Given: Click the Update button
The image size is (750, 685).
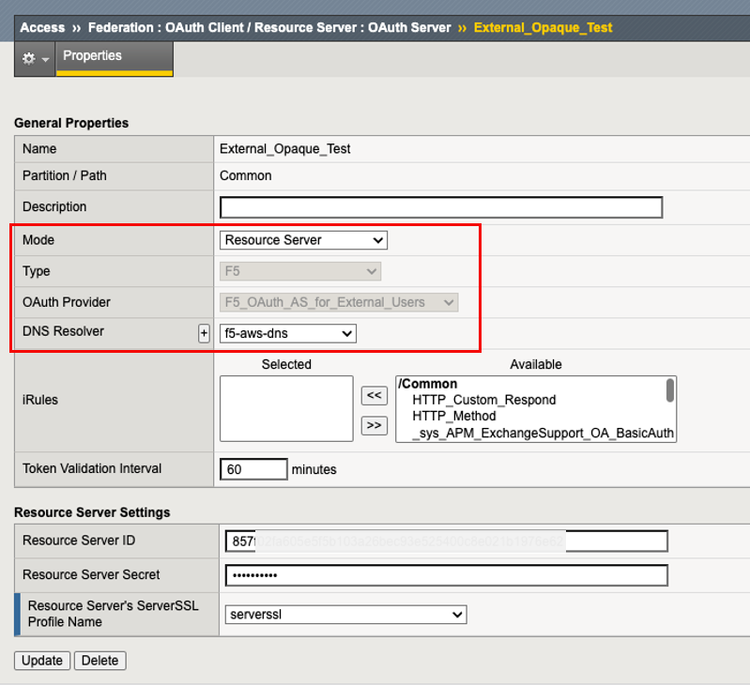Looking at the screenshot, I should click(42, 660).
